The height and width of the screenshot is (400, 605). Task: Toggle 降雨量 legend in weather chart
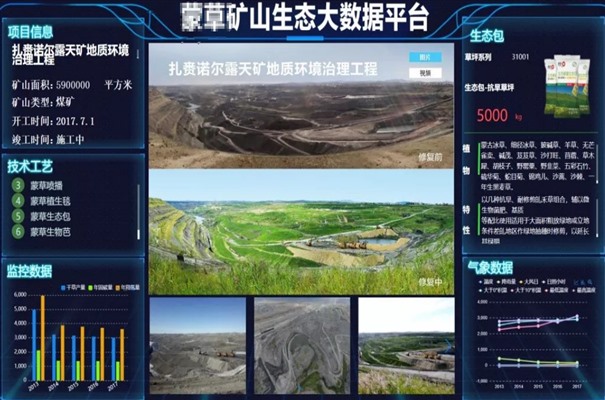coord(506,282)
